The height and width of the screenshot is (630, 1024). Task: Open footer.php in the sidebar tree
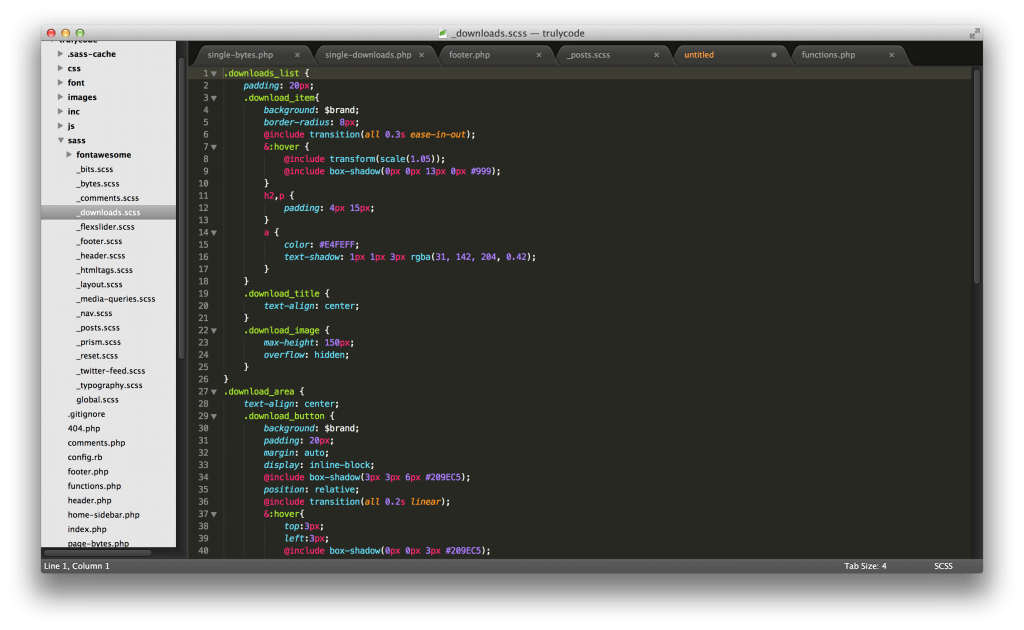(88, 471)
